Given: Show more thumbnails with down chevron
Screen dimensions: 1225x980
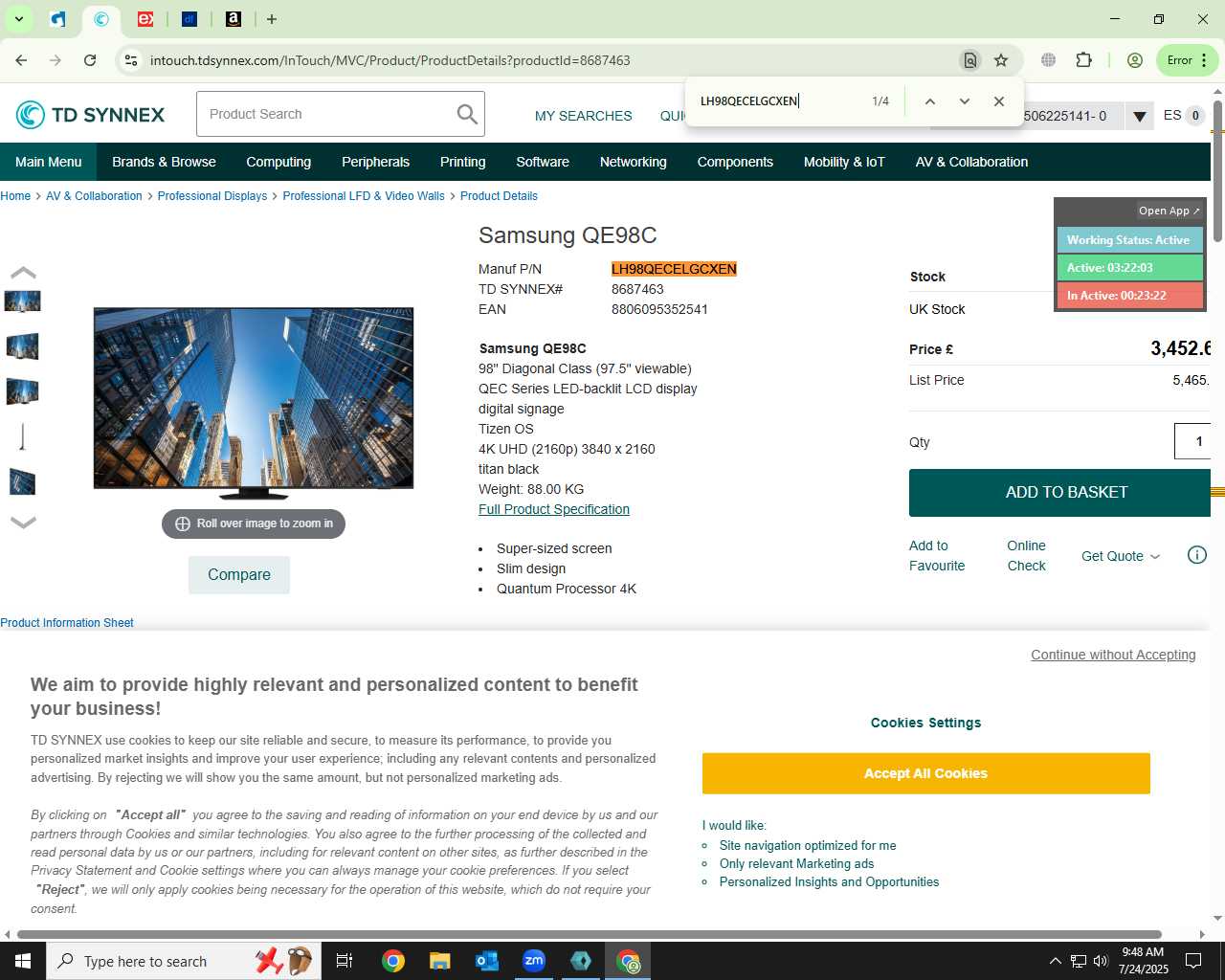Looking at the screenshot, I should point(23,522).
